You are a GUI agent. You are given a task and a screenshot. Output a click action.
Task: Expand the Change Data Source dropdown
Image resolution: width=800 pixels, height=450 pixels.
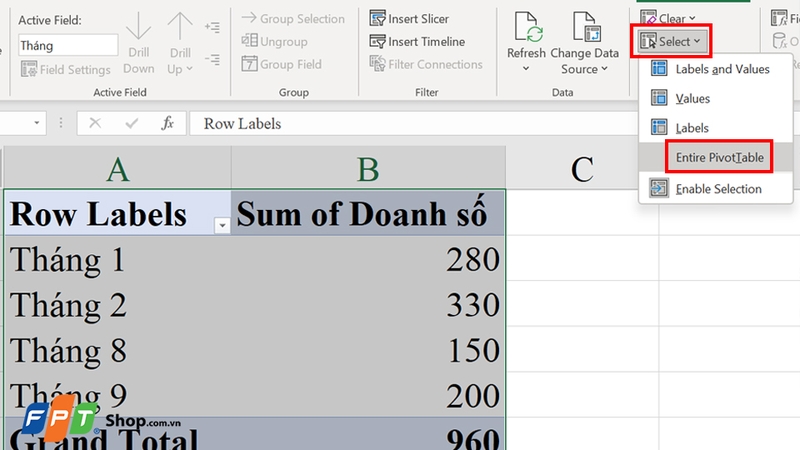[x=605, y=69]
